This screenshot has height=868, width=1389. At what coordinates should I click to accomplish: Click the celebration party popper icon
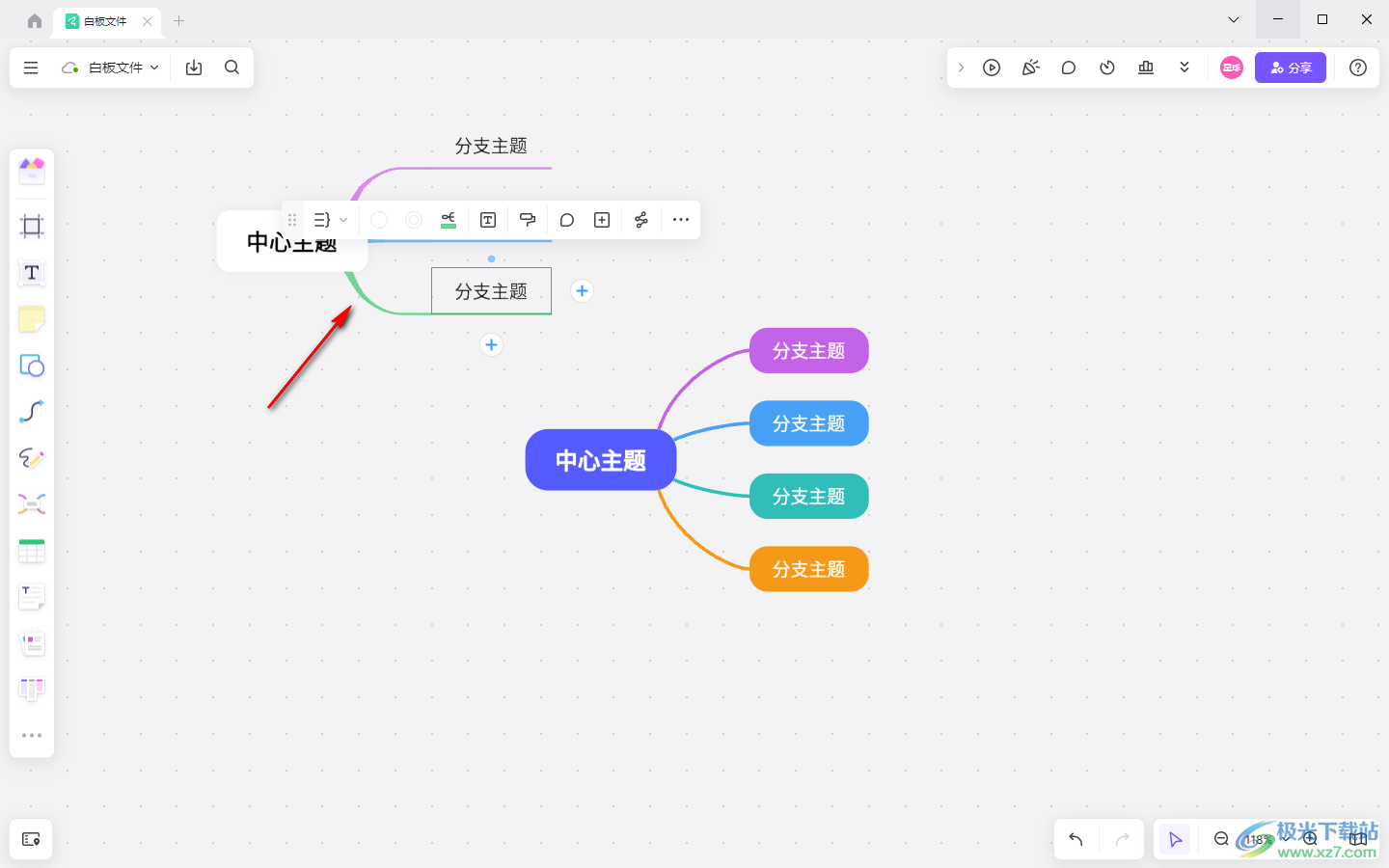(x=1030, y=68)
